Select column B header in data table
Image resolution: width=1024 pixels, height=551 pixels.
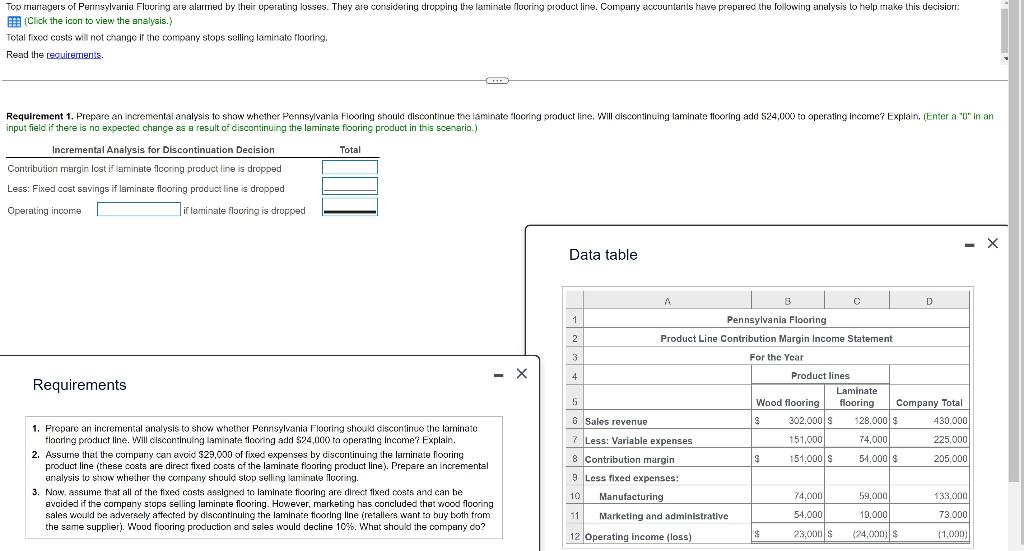point(788,301)
